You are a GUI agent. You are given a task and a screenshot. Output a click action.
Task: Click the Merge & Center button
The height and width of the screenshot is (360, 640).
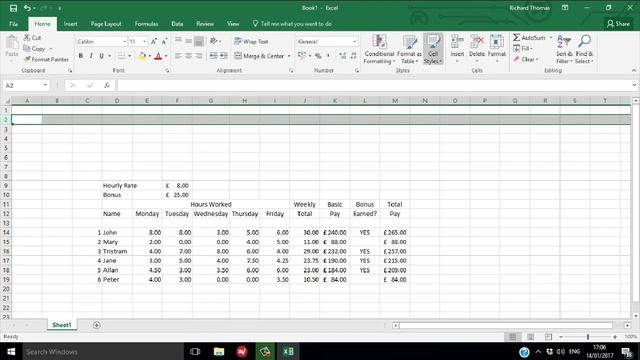click(260, 56)
